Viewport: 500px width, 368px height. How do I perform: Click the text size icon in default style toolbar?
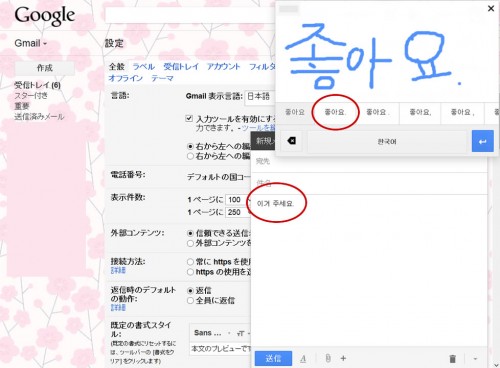(x=240, y=333)
